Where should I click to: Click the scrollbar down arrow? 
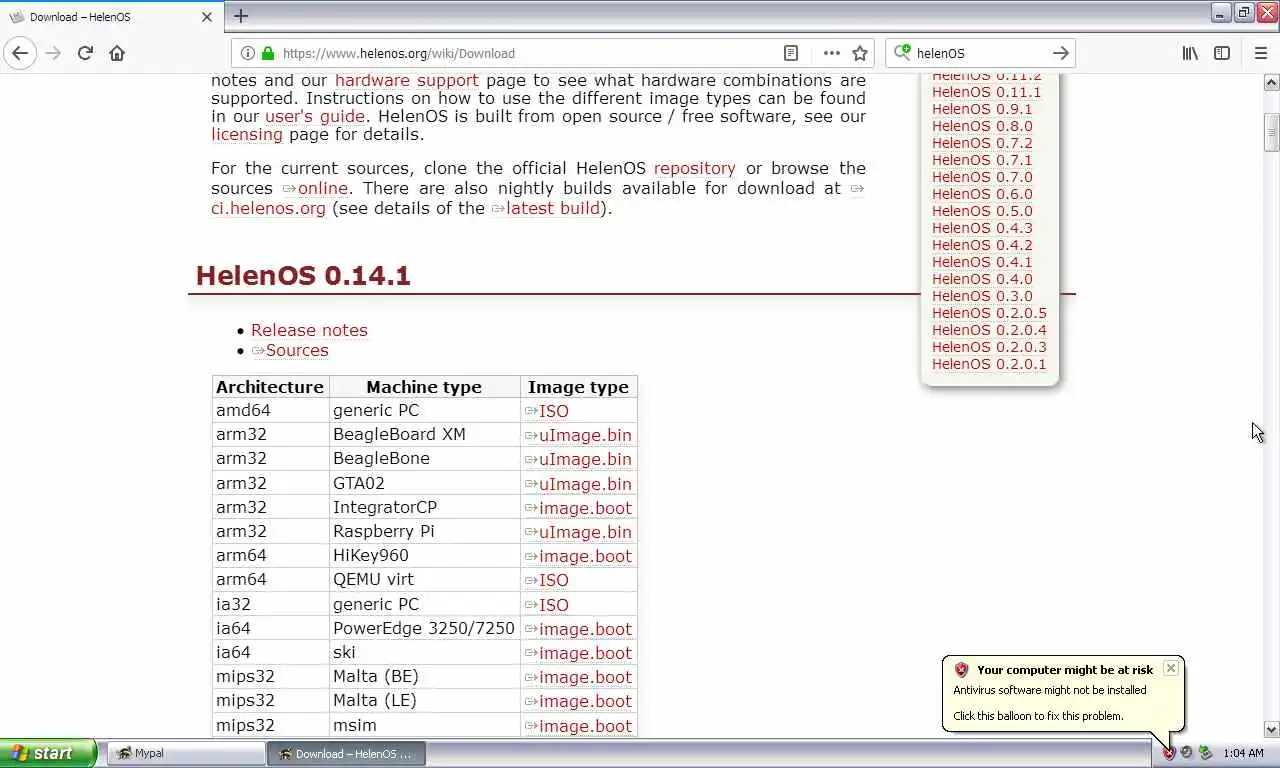click(x=1271, y=730)
